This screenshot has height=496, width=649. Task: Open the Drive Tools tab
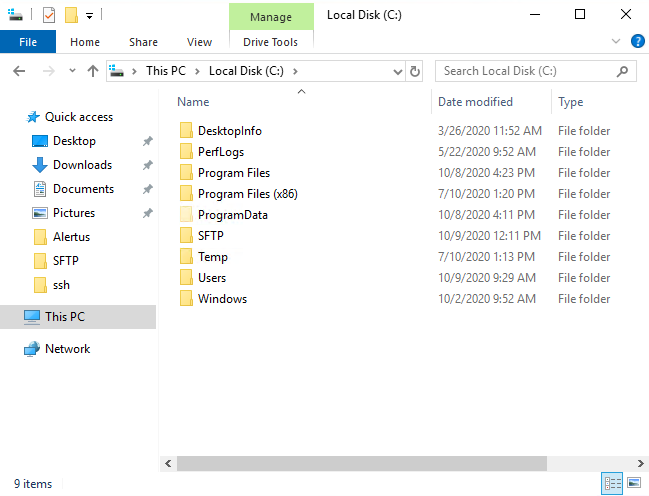click(x=270, y=42)
